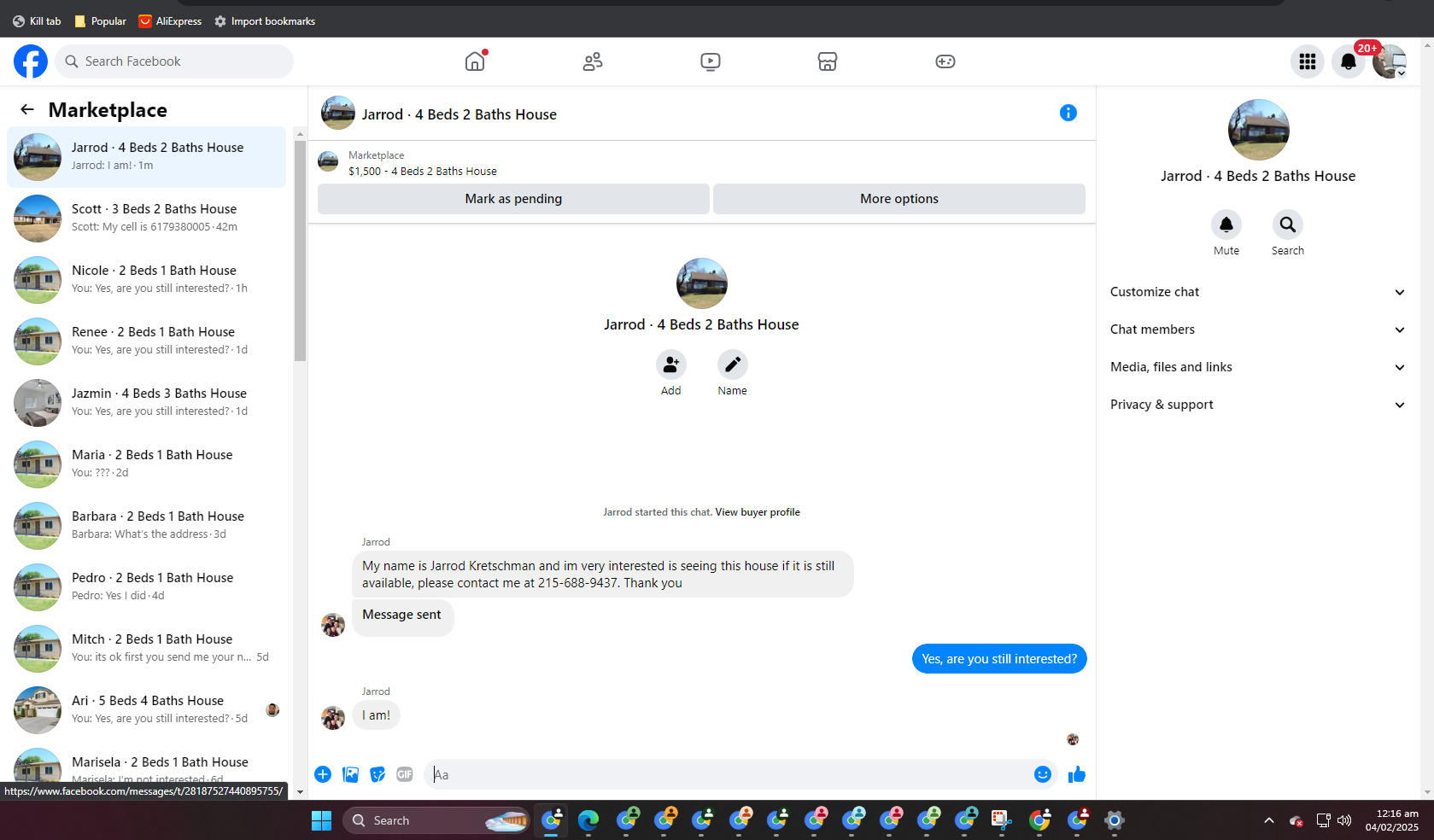Image resolution: width=1434 pixels, height=840 pixels.
Task: Open Nicole 2 Beds 1 Bath House chat
Action: coord(147,280)
